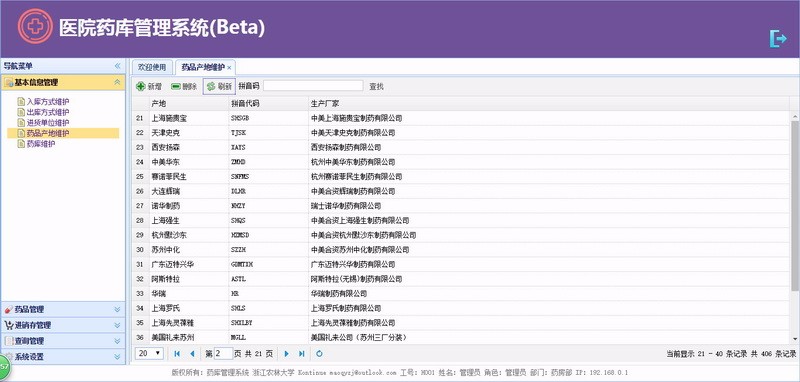The width and height of the screenshot is (800, 382).
Task: Click the IP: 192.168.0.1 footer text
Action: pos(602,373)
